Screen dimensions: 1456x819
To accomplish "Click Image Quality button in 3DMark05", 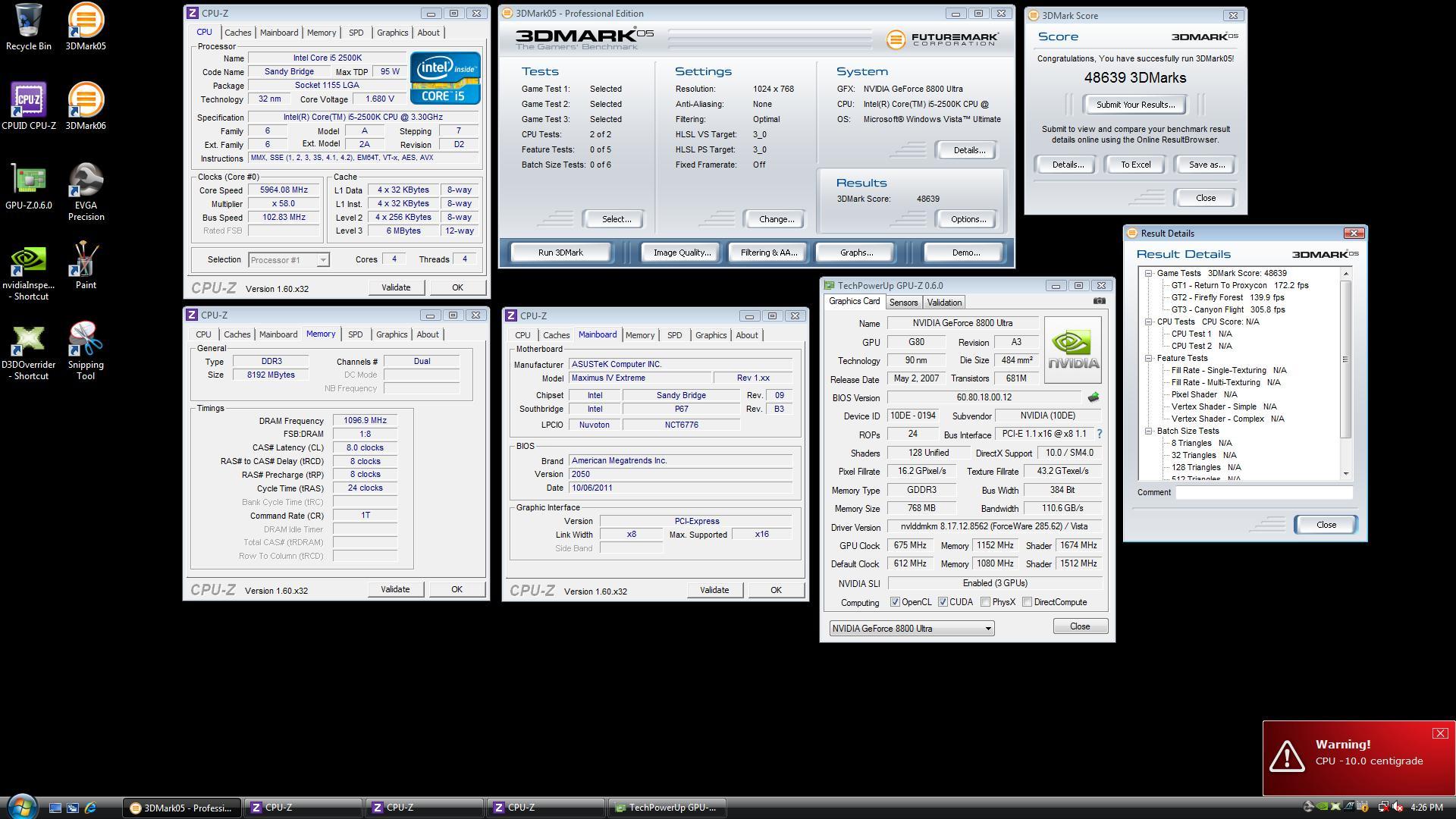I will 682,253.
